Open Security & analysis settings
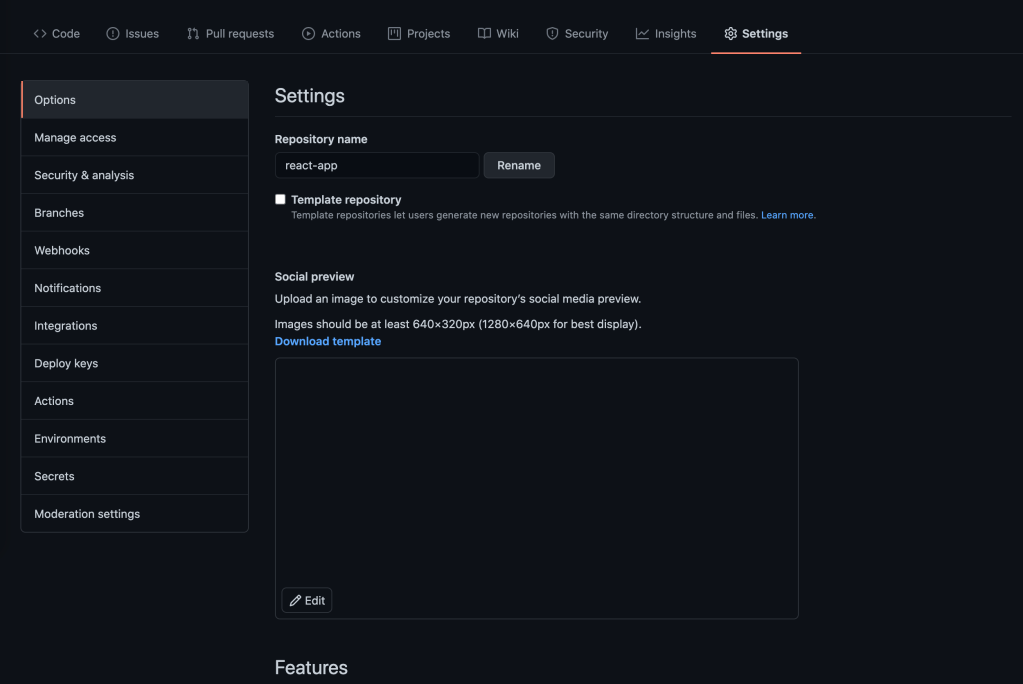 84,175
